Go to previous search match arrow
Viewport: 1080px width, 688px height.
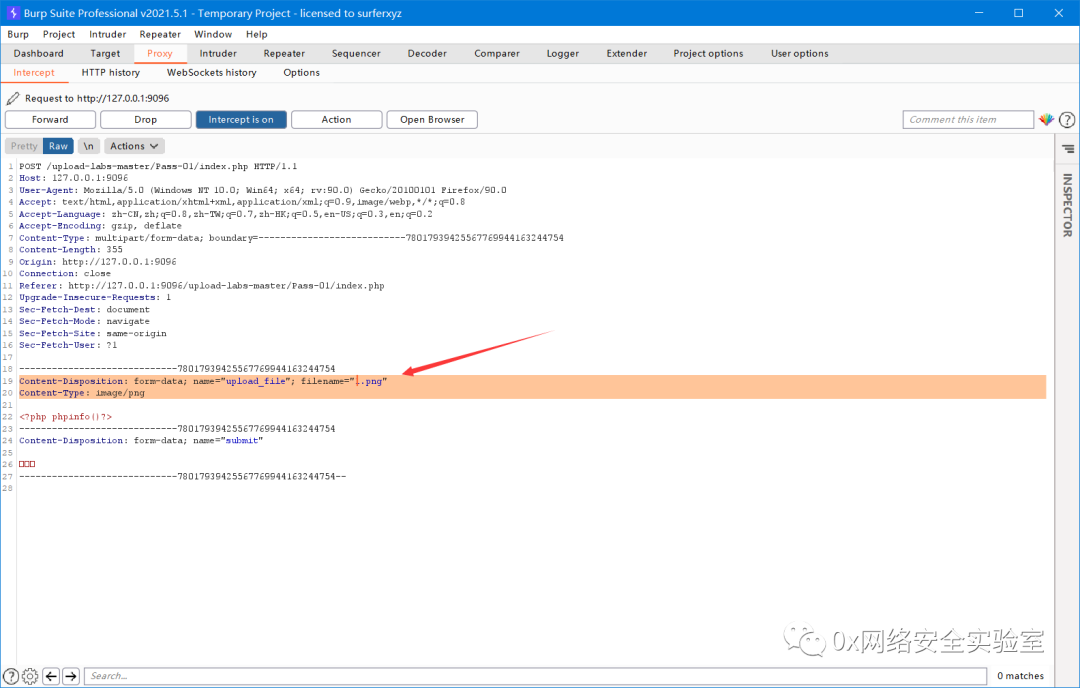(x=51, y=676)
